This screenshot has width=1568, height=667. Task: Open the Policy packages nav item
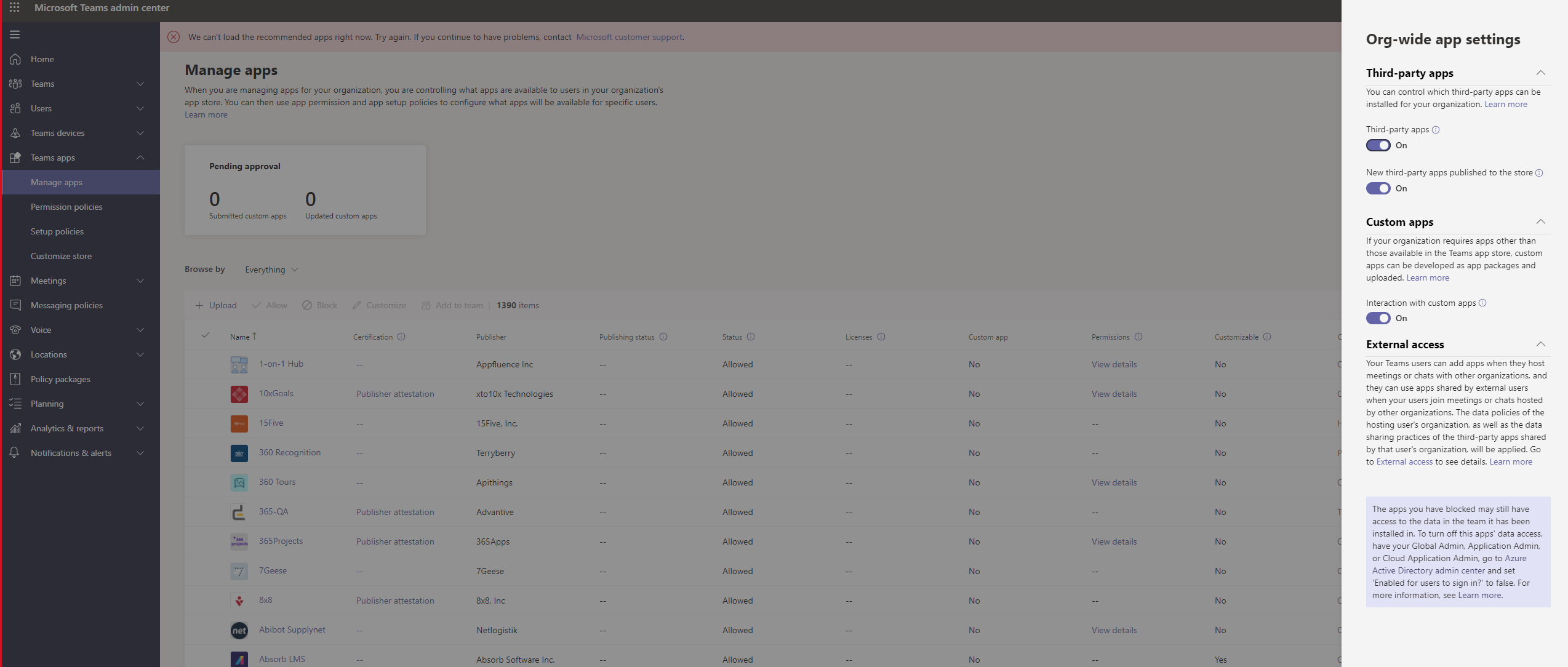81,379
